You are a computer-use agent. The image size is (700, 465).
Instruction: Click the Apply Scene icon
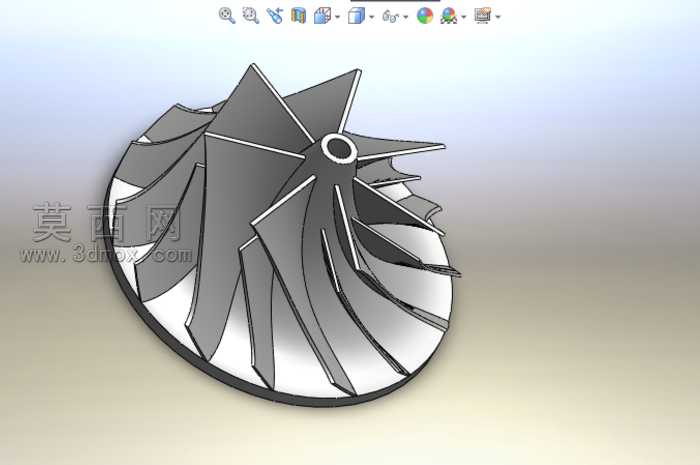click(449, 16)
